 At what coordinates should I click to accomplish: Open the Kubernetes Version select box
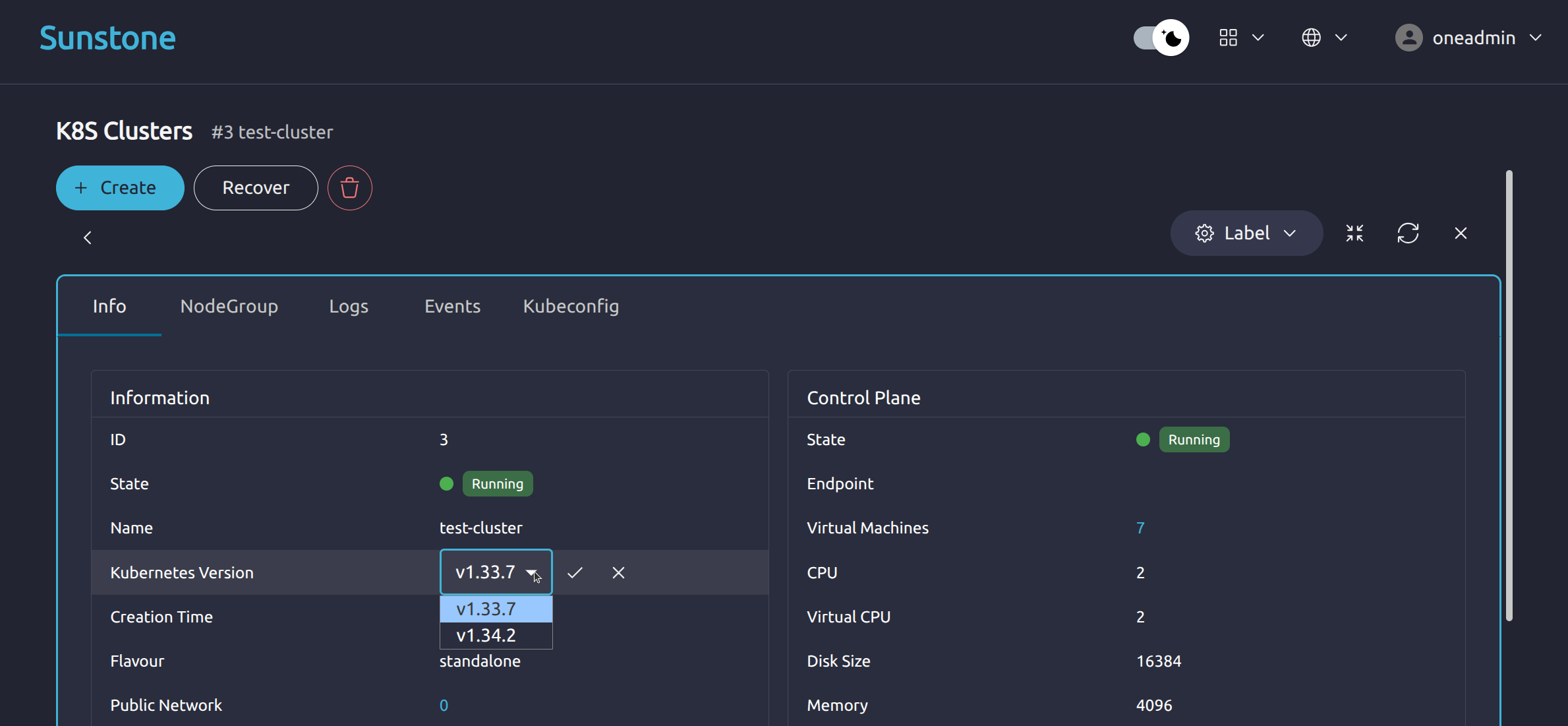(x=496, y=572)
